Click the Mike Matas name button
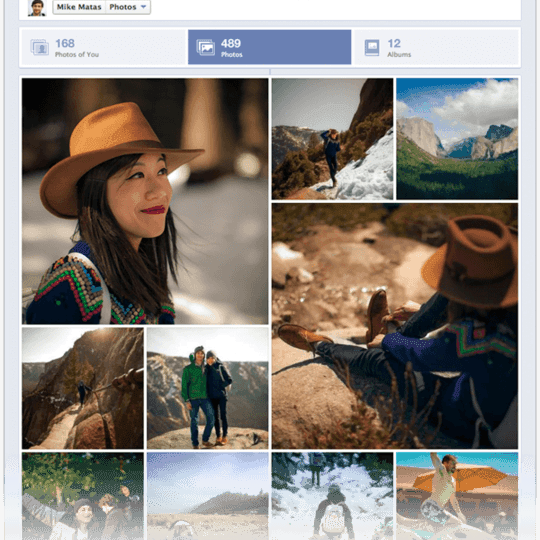The image size is (540, 540). tap(79, 7)
